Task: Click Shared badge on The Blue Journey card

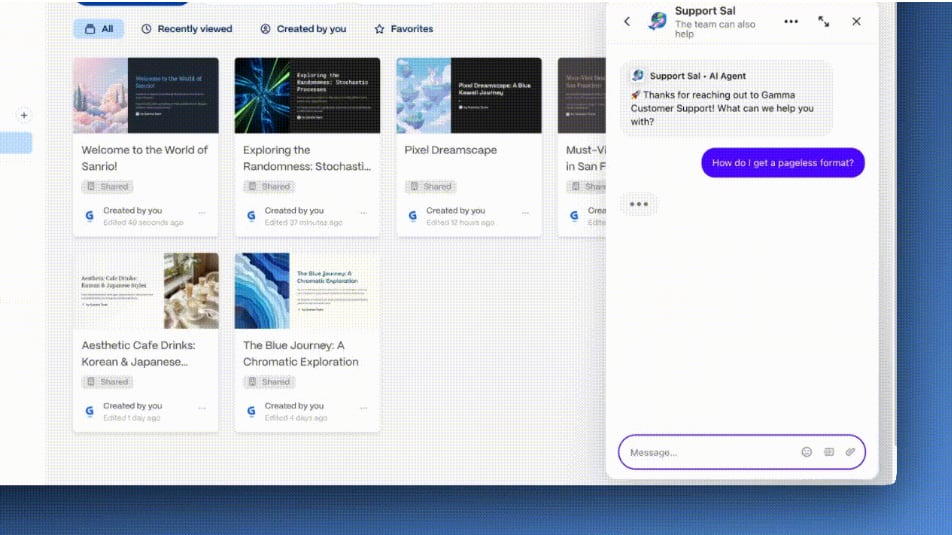Action: 269,382
